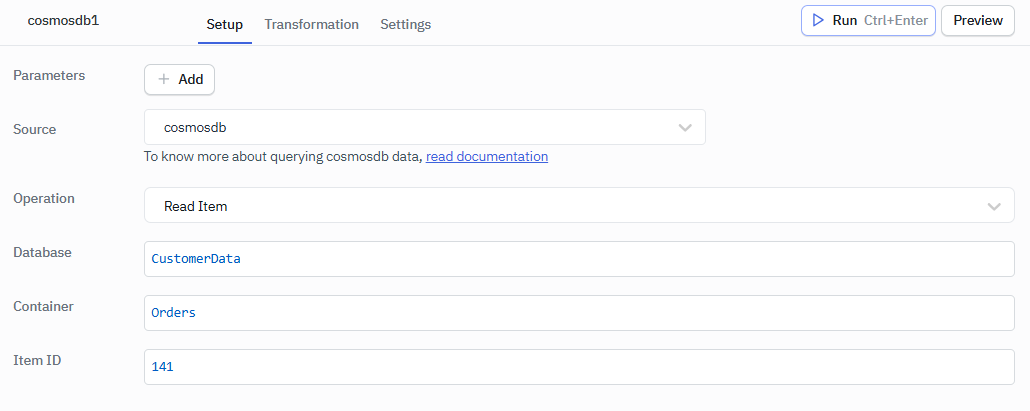The width and height of the screenshot is (1030, 411).
Task: Click the Database field containing CustomerData
Action: coord(578,259)
